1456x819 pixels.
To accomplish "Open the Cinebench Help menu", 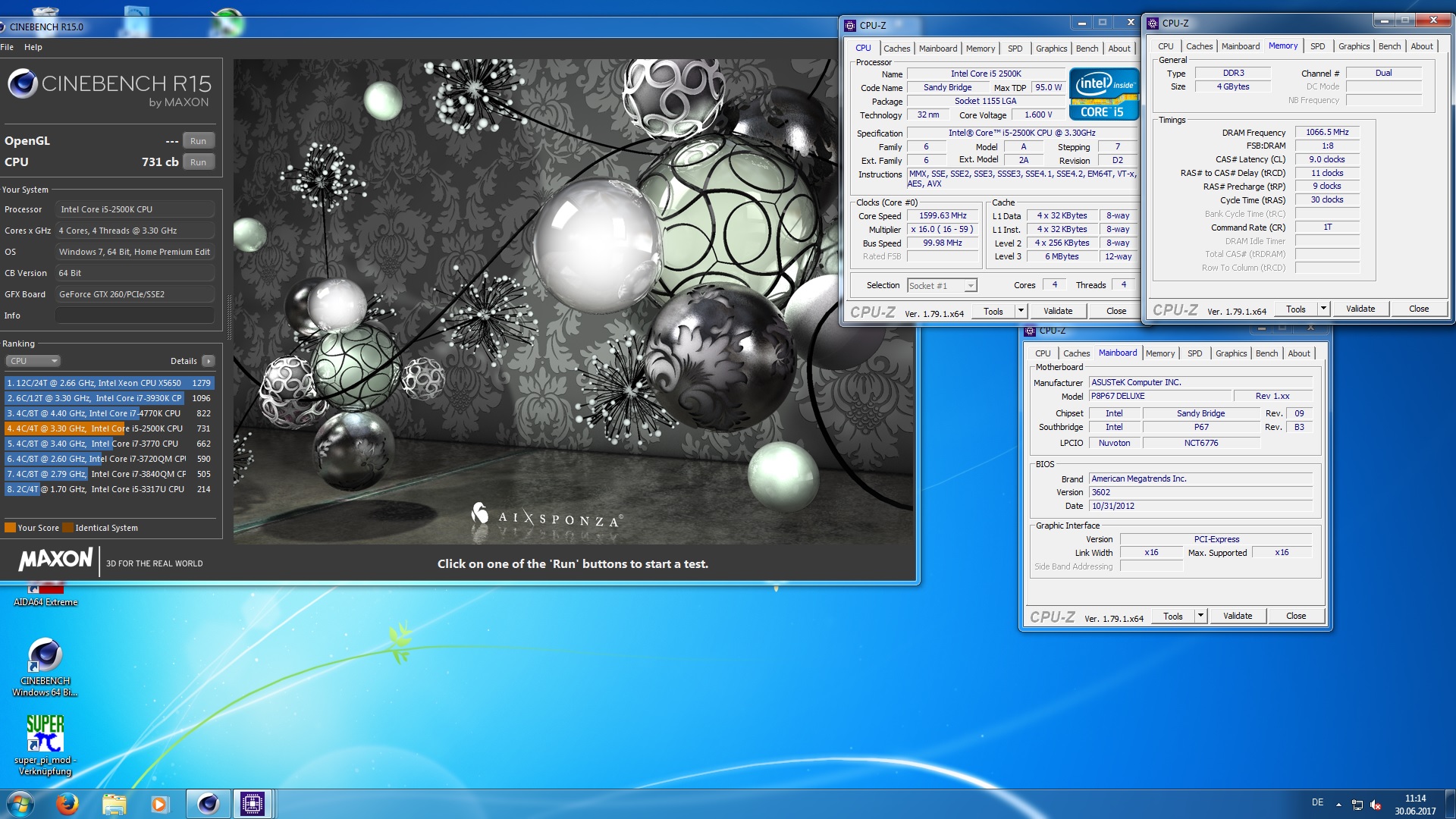I will pos(33,47).
